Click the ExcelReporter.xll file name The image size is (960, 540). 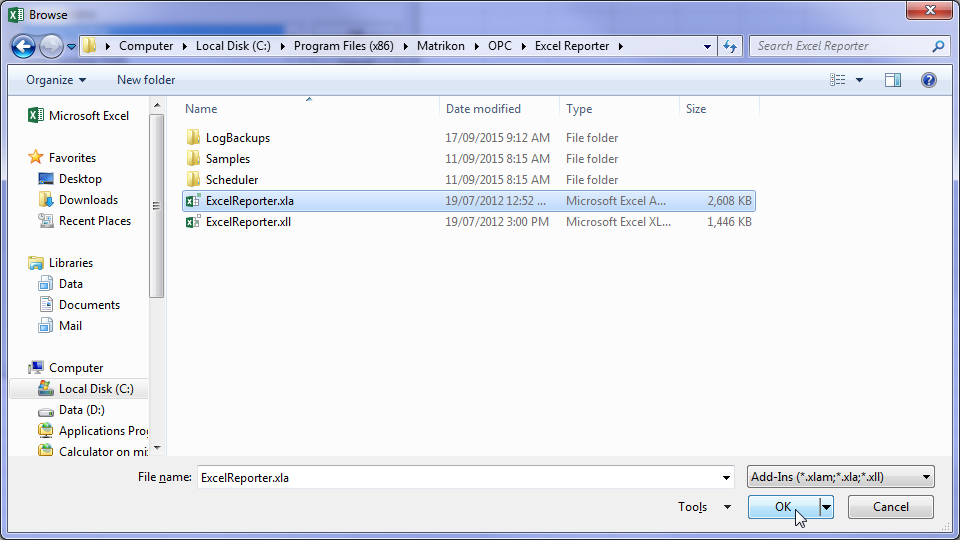click(248, 222)
